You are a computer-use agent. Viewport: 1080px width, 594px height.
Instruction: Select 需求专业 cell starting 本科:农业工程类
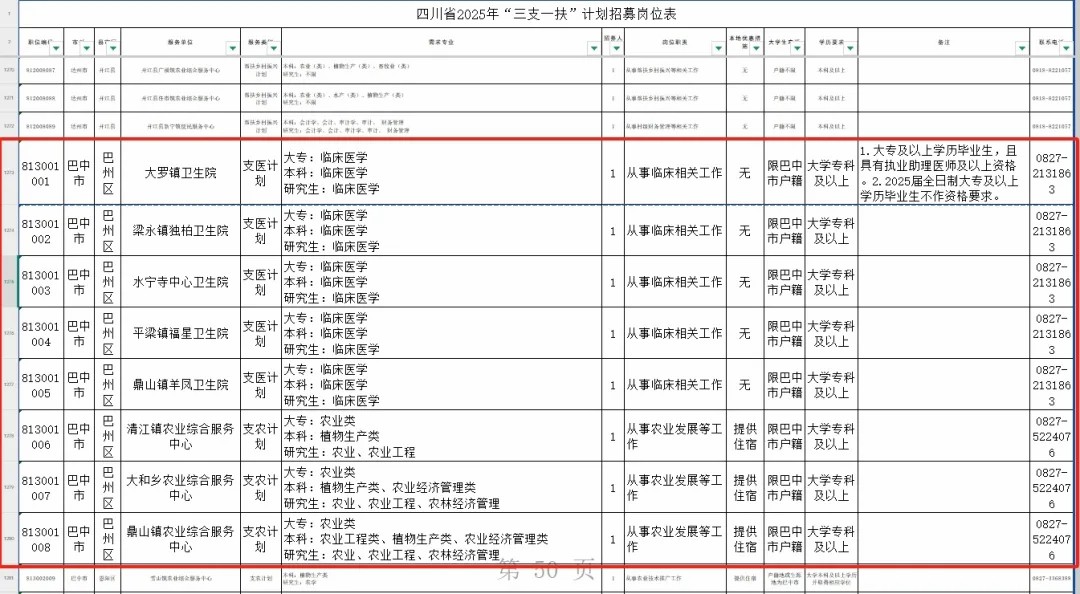coord(442,539)
